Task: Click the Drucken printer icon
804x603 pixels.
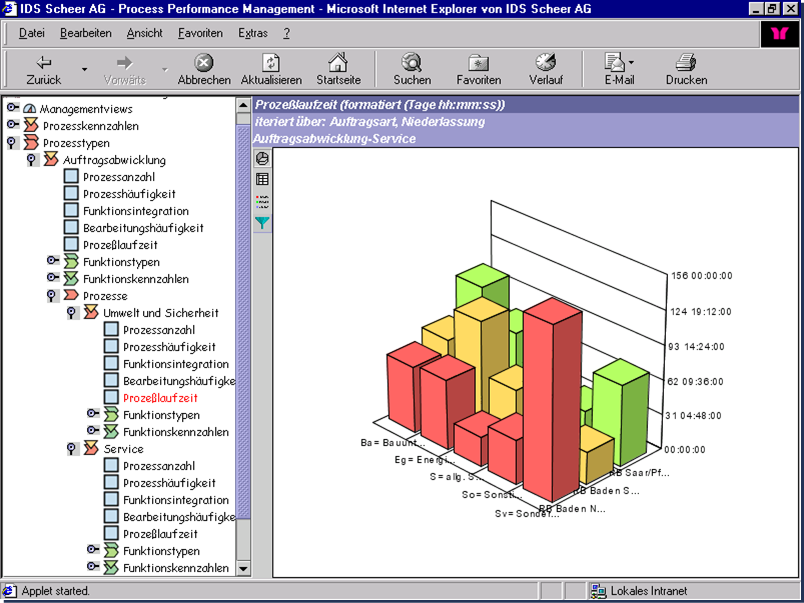Action: point(686,63)
